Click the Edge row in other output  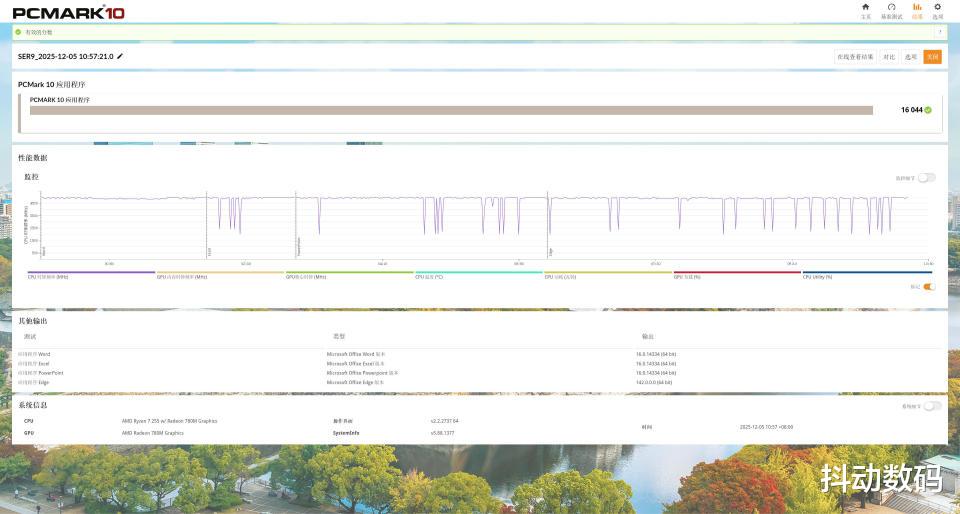click(479, 382)
